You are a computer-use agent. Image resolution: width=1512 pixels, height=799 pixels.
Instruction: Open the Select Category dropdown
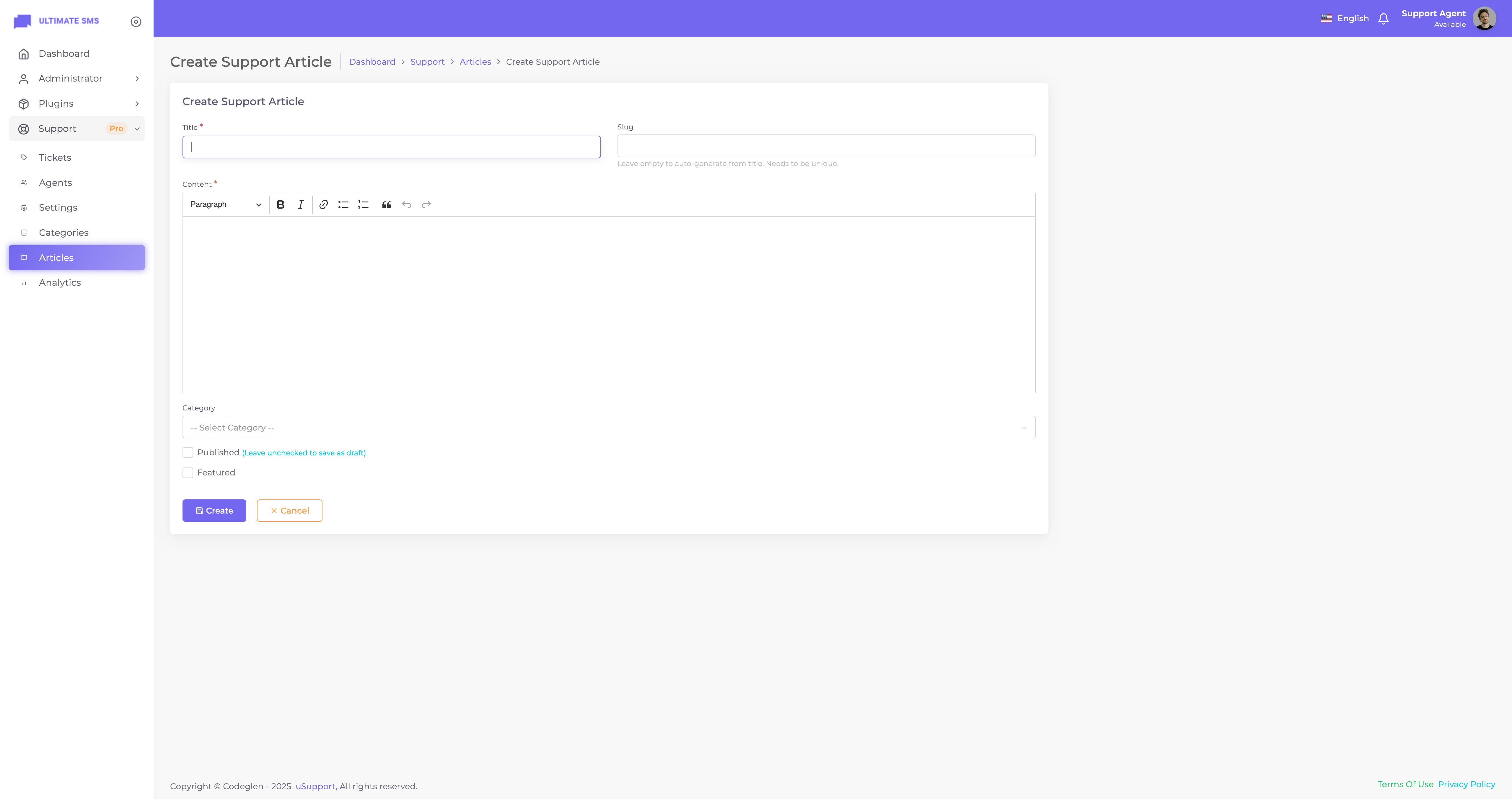pyautogui.click(x=609, y=428)
